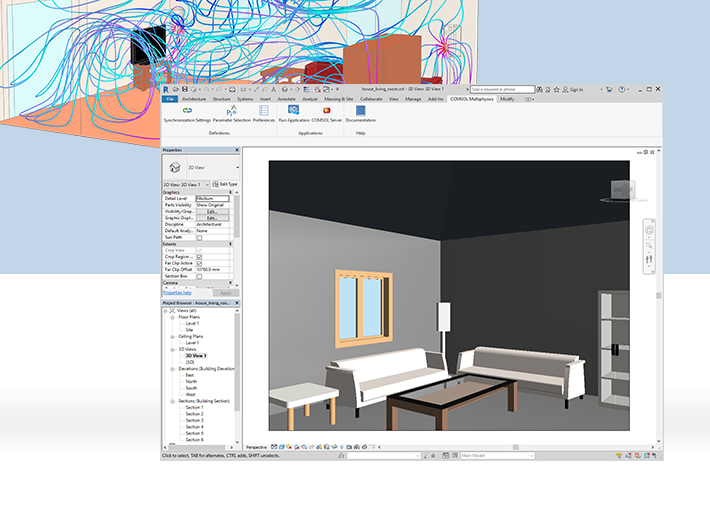Viewport: 710px width, 523px height.
Task: Select Section 3 in the Project Browser
Action: [194, 421]
